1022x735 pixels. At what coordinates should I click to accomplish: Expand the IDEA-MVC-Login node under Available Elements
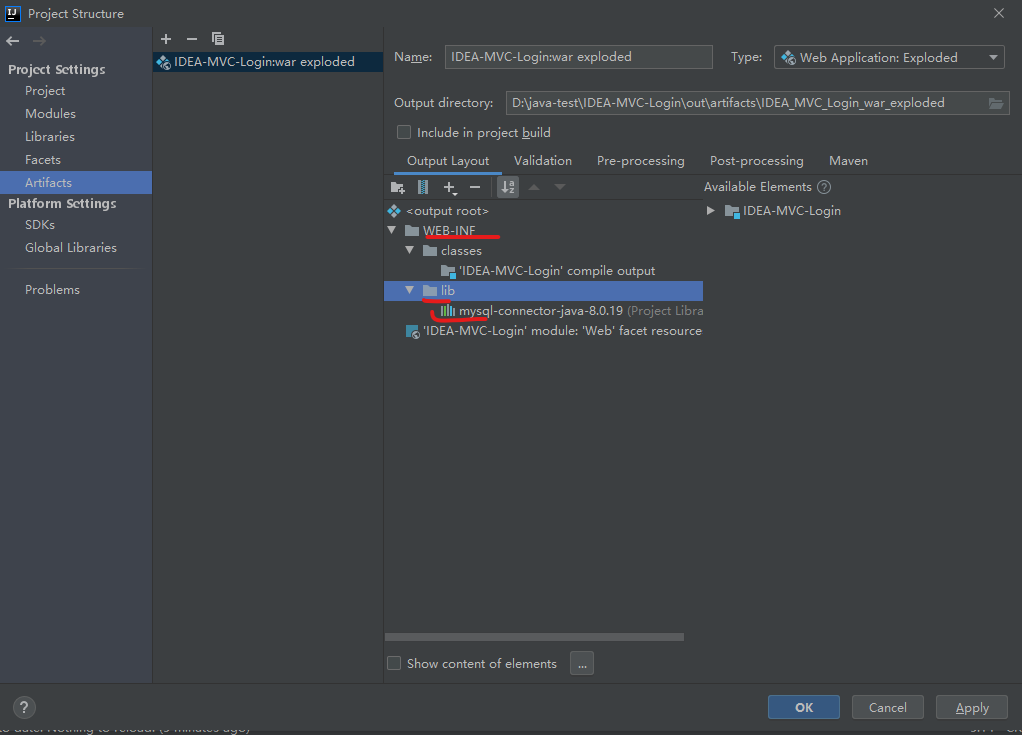[x=710, y=211]
